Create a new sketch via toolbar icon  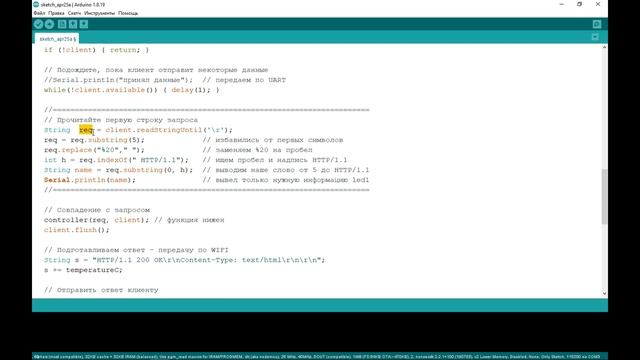[x=62, y=24]
